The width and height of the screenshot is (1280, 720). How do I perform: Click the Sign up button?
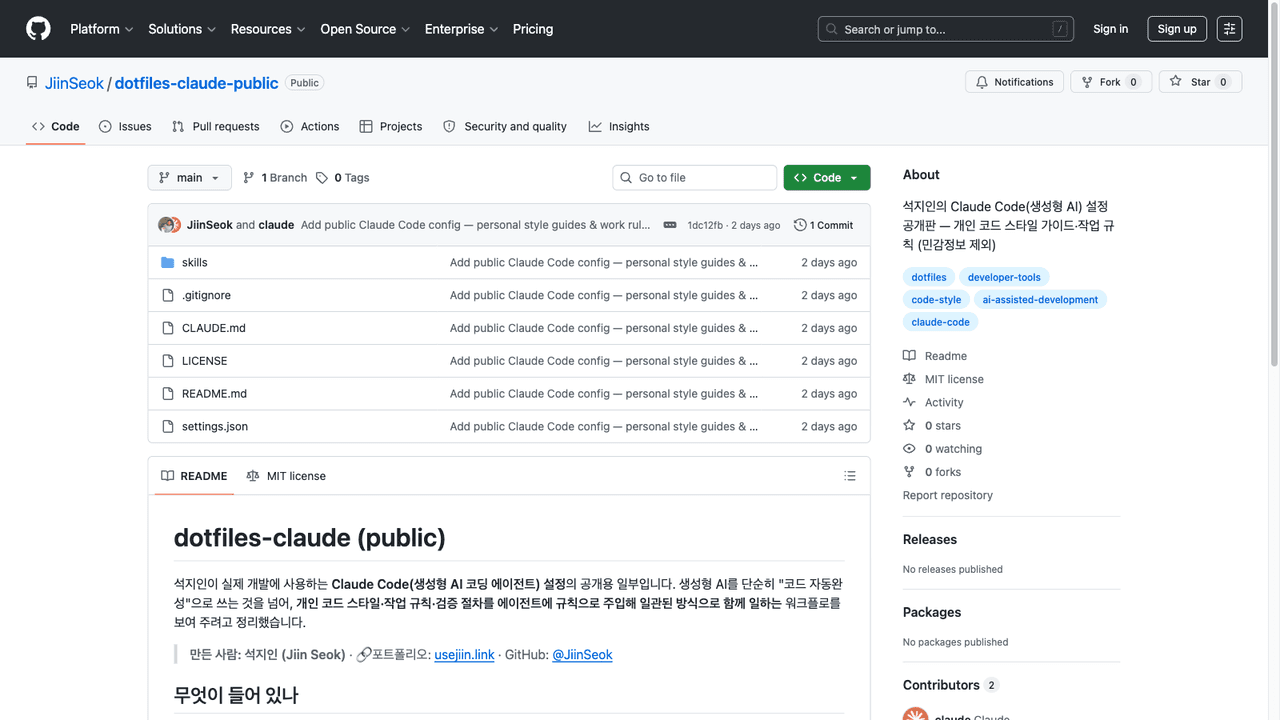coord(1177,29)
